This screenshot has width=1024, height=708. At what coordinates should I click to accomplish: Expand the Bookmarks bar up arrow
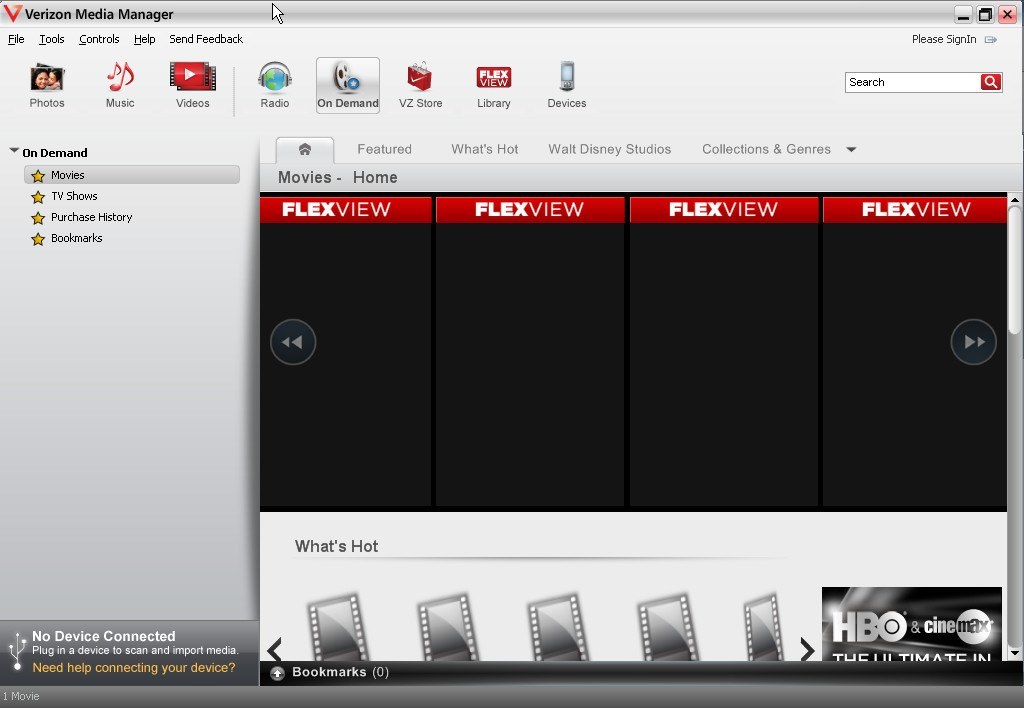click(278, 673)
